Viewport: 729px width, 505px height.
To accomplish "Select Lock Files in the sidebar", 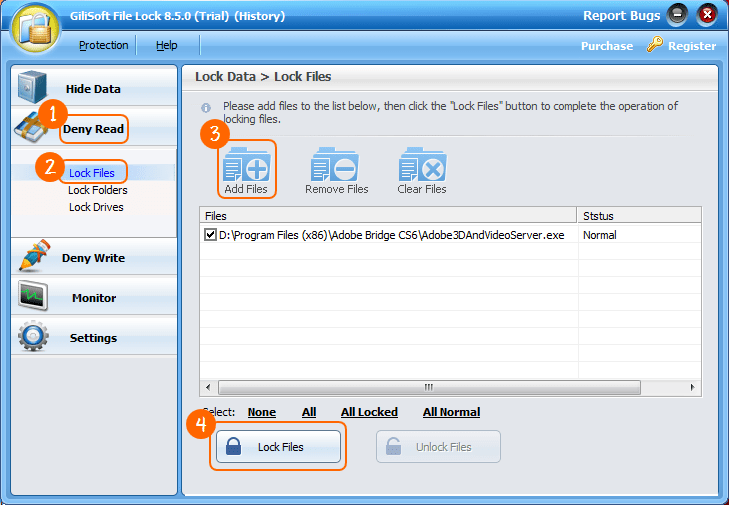I will (x=92, y=173).
